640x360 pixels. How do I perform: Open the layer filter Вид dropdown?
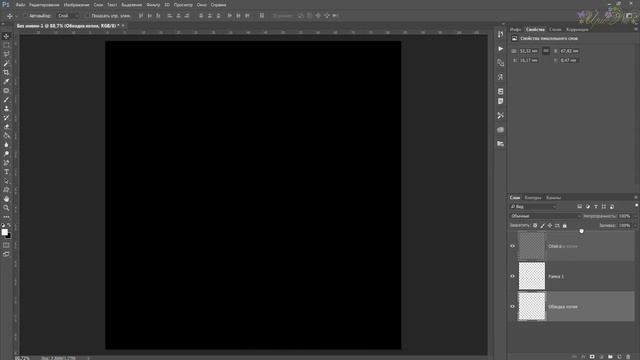(533, 207)
